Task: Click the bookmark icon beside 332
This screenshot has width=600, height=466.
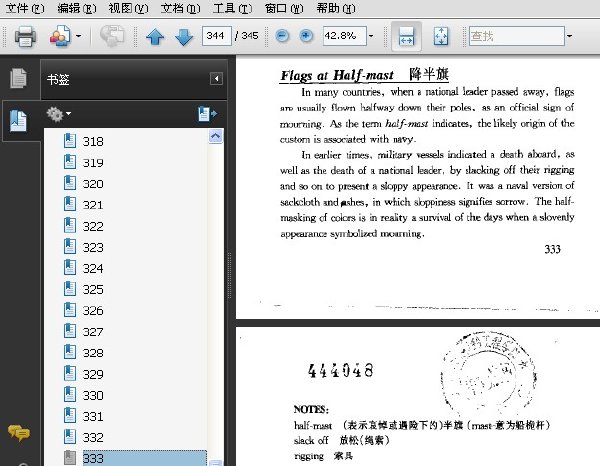Action: (x=70, y=436)
